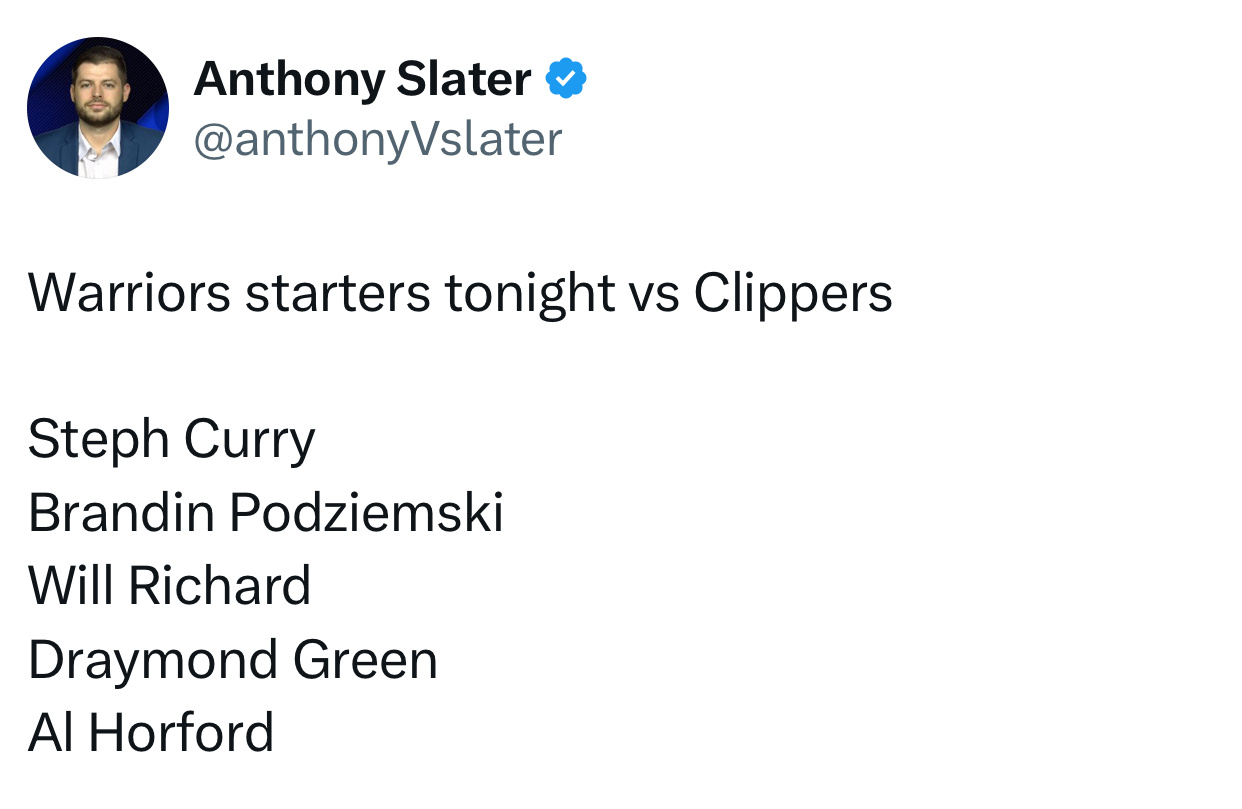
Task: Open the @anthonyVslater handle link
Action: click(x=377, y=139)
